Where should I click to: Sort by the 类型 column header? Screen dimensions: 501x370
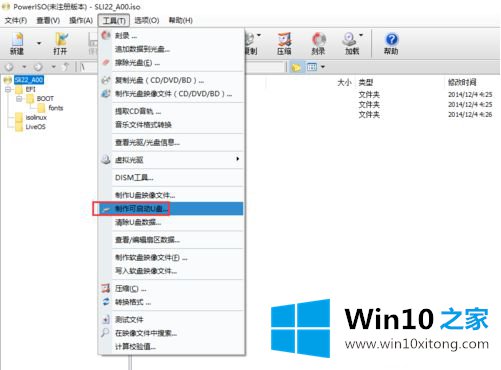click(x=366, y=82)
